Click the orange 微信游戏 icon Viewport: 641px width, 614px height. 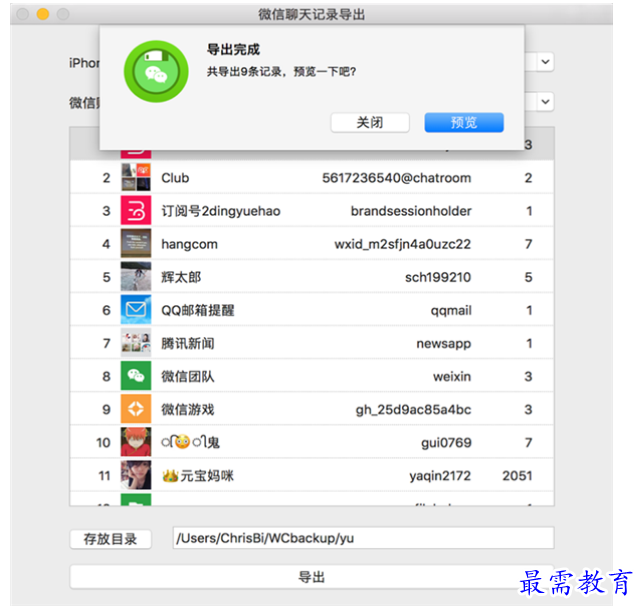coord(136,409)
